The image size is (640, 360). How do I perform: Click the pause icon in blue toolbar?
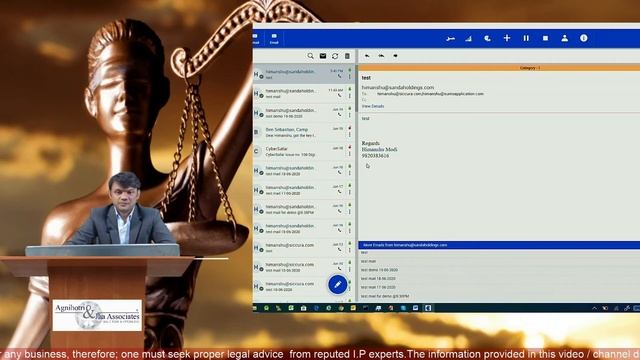[526, 38]
